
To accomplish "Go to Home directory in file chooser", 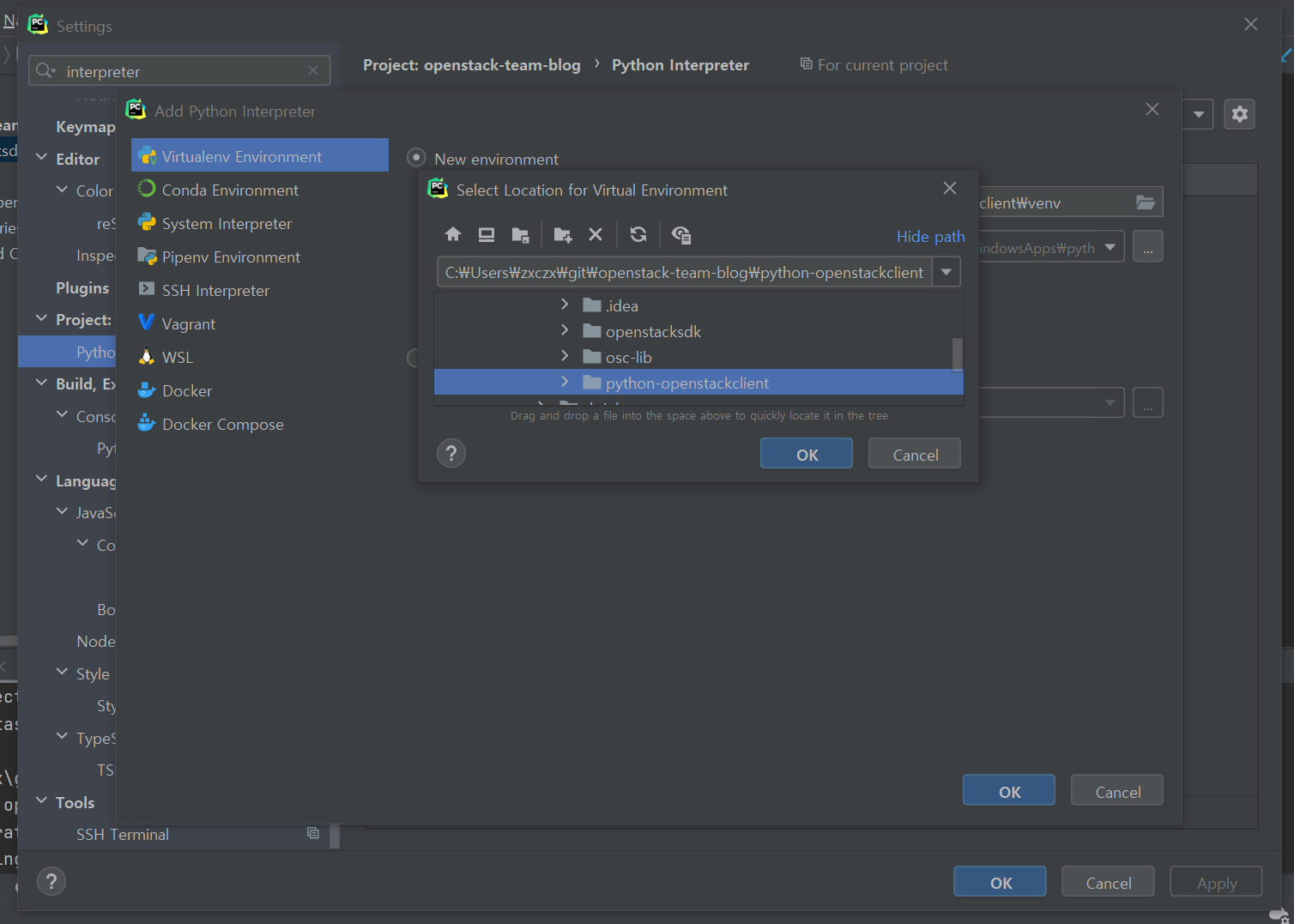I will coord(453,234).
